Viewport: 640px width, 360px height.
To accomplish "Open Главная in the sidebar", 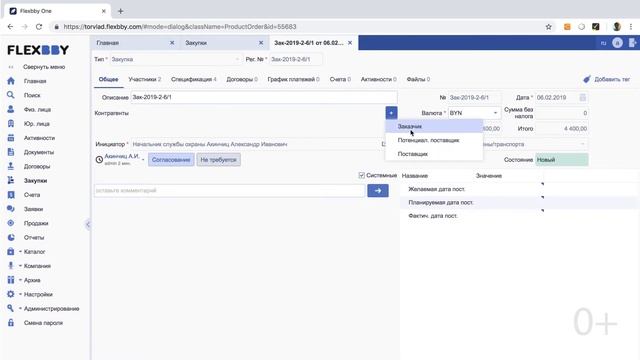I will click(x=35, y=81).
